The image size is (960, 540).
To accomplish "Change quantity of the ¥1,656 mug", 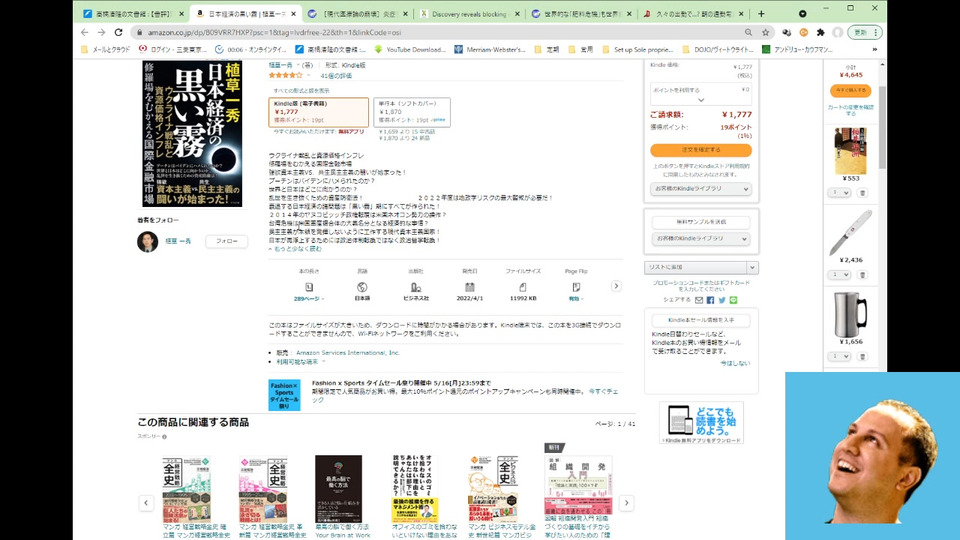I will [839, 356].
